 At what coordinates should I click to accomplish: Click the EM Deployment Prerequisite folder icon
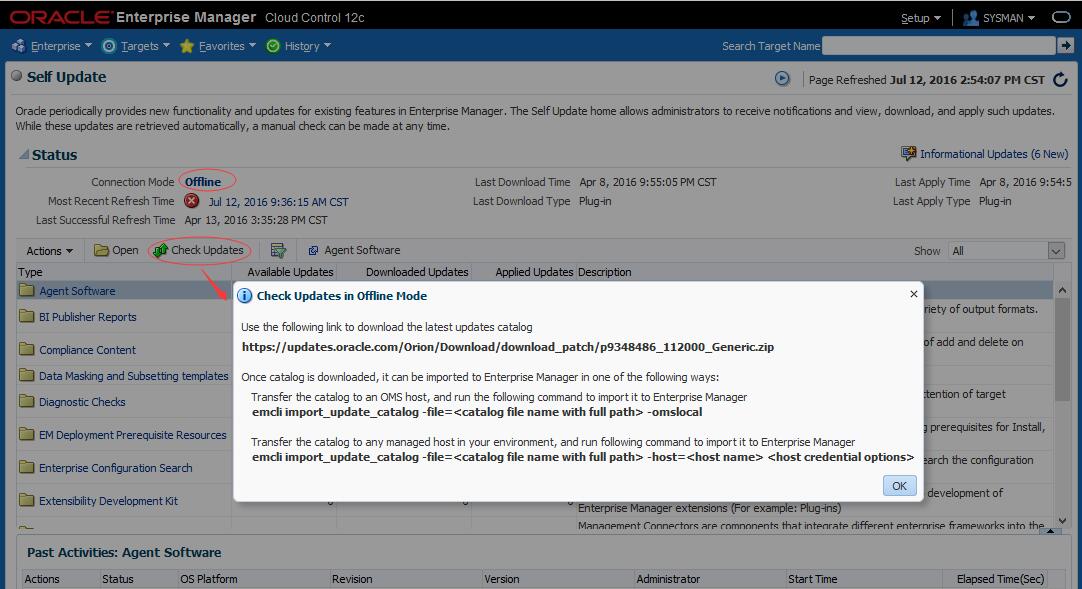27,435
